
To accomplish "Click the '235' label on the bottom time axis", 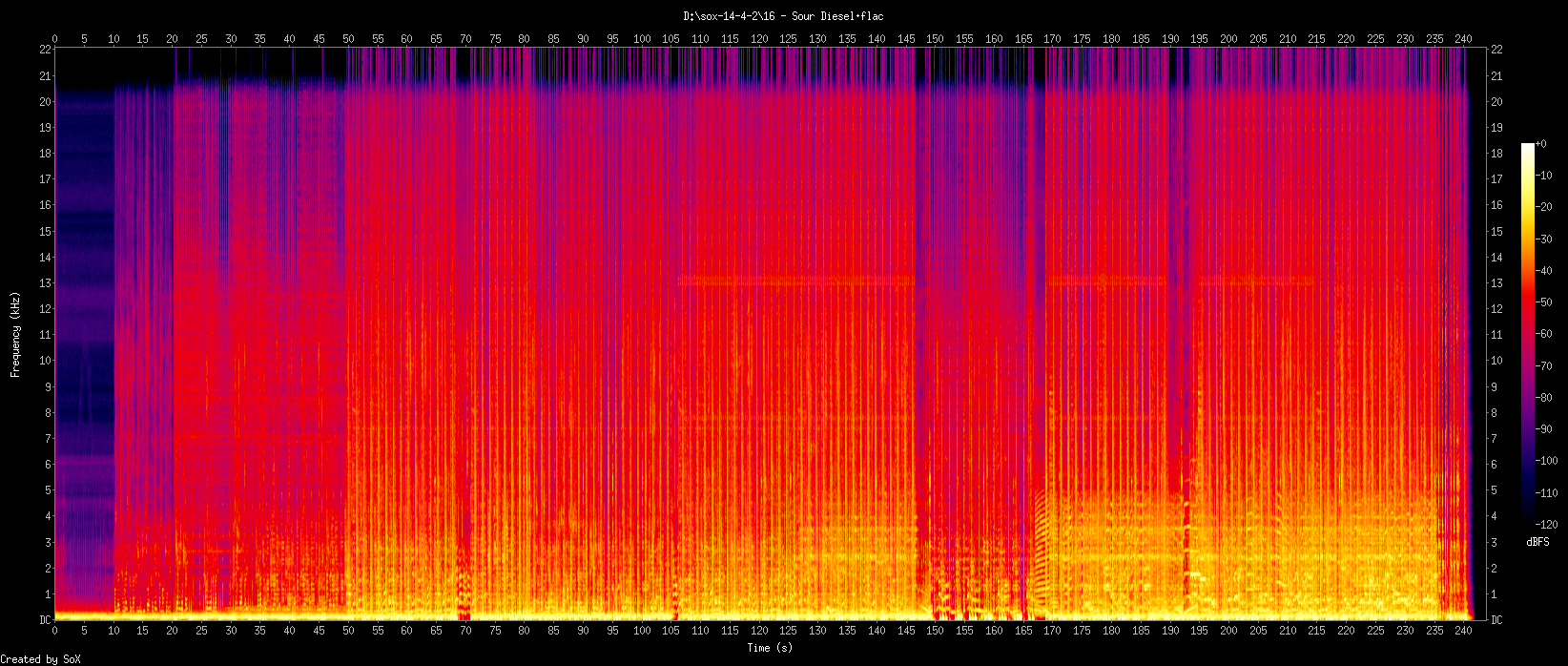I will point(1434,632).
